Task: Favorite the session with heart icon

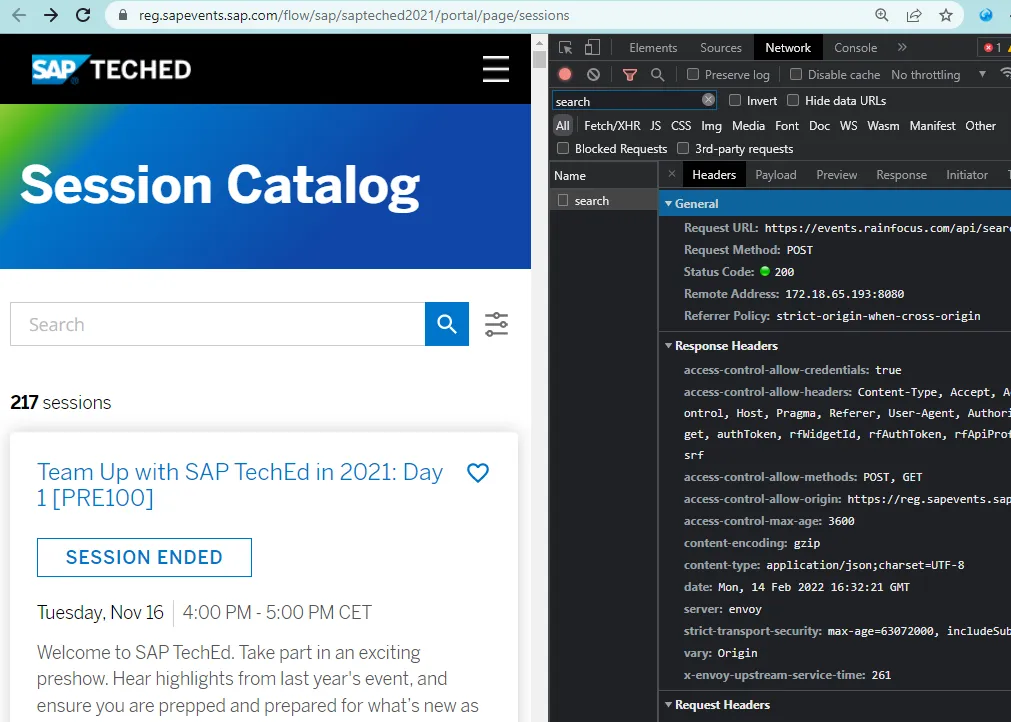Action: [478, 473]
